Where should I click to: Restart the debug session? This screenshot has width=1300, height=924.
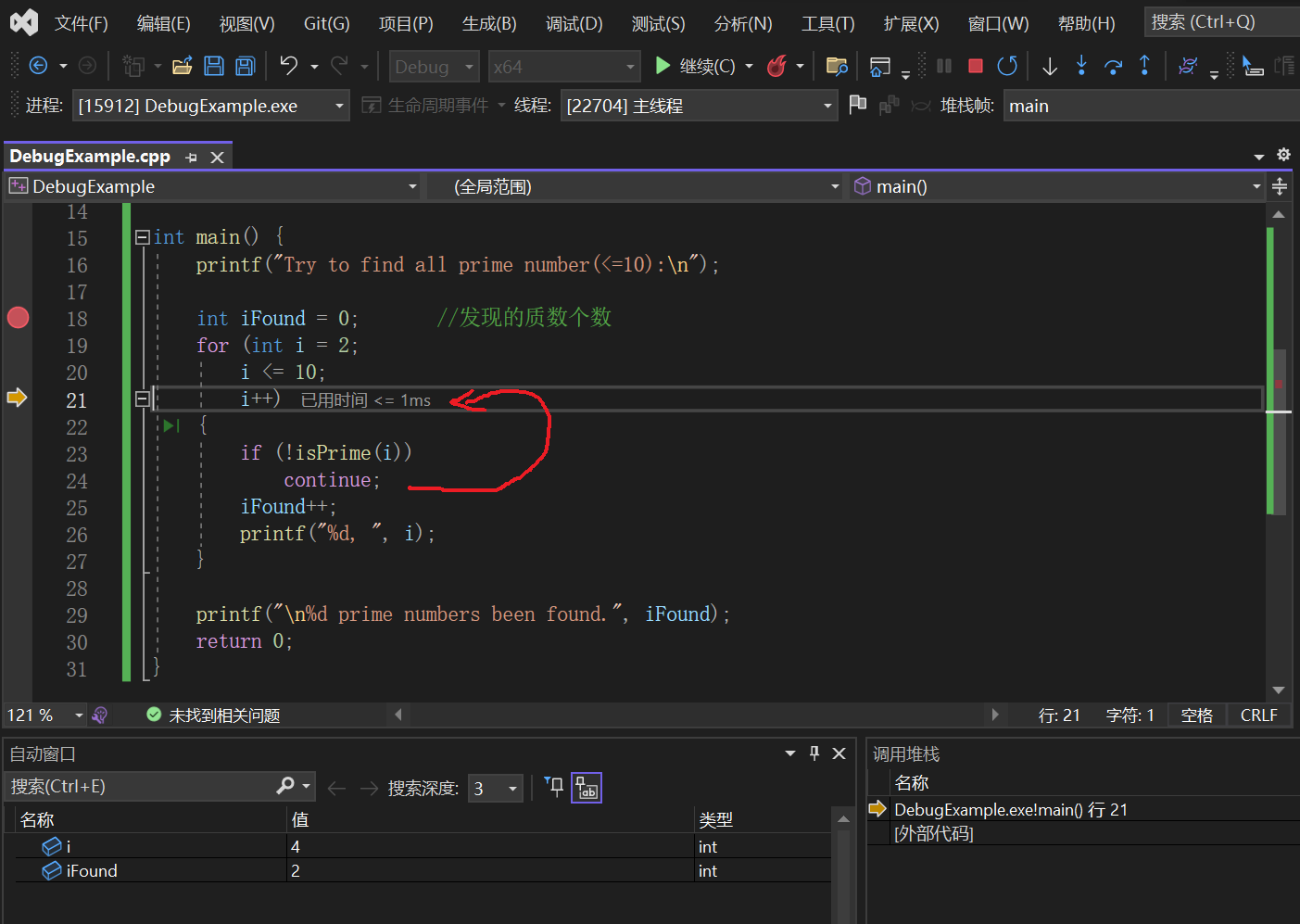pos(1006,66)
